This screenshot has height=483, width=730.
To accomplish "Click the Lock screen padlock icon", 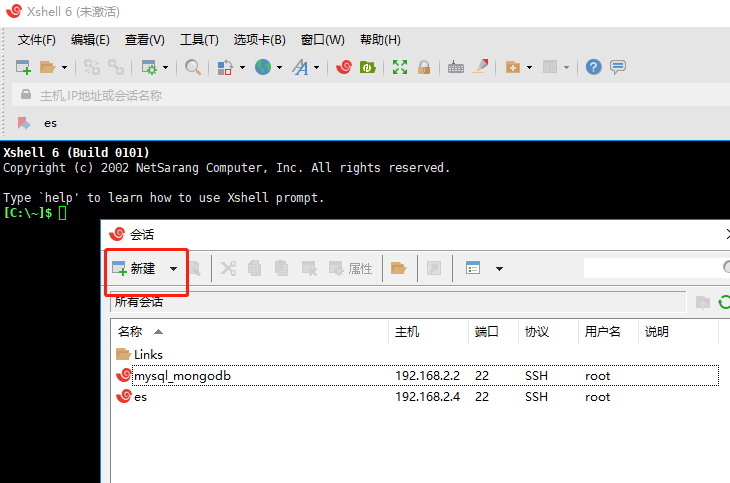I will point(424,67).
